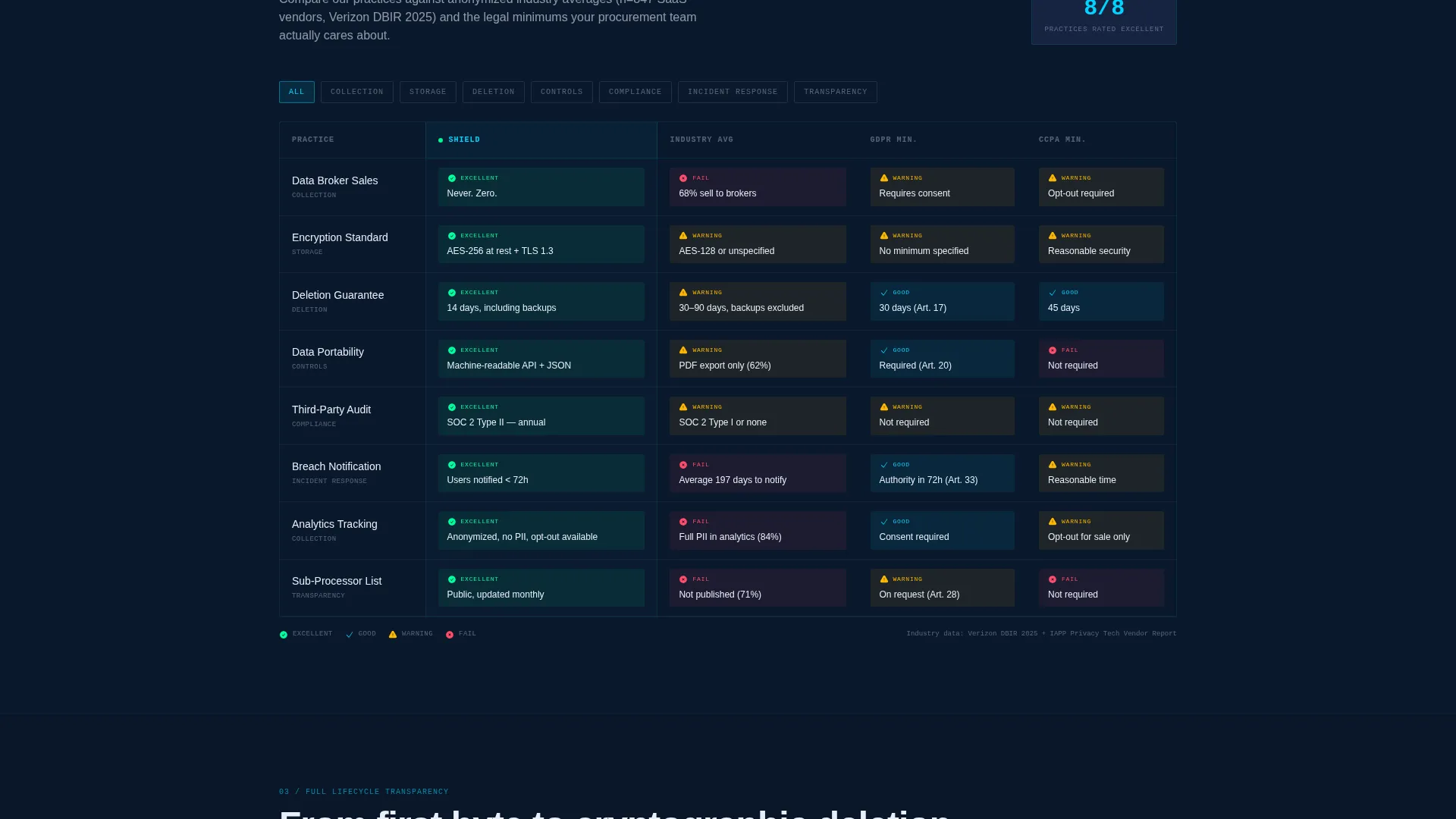The image size is (1456, 819).
Task: Click warning icon above Reasonable time
Action: click(1053, 465)
